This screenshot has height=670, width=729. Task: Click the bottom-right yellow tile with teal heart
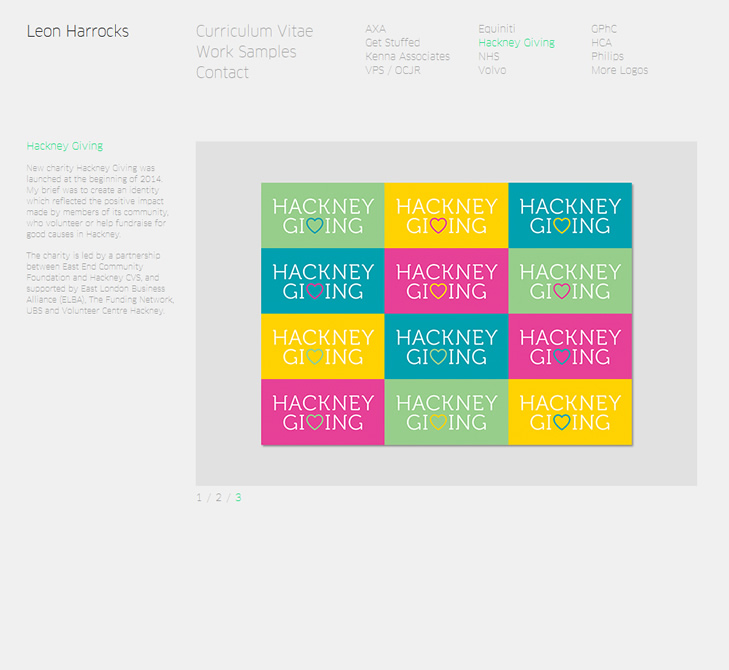(570, 412)
